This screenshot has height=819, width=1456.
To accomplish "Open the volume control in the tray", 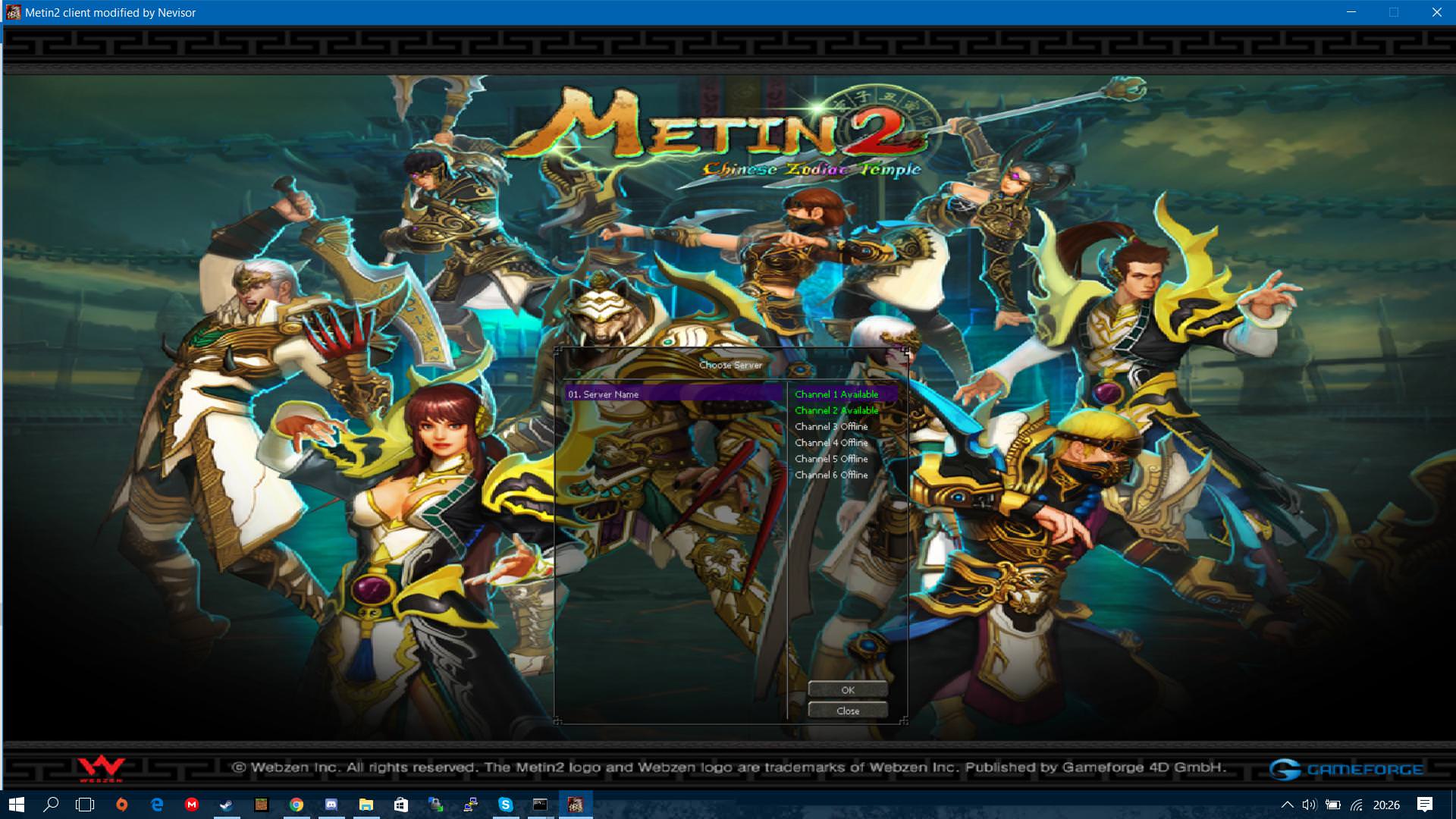I will pos(1309,805).
